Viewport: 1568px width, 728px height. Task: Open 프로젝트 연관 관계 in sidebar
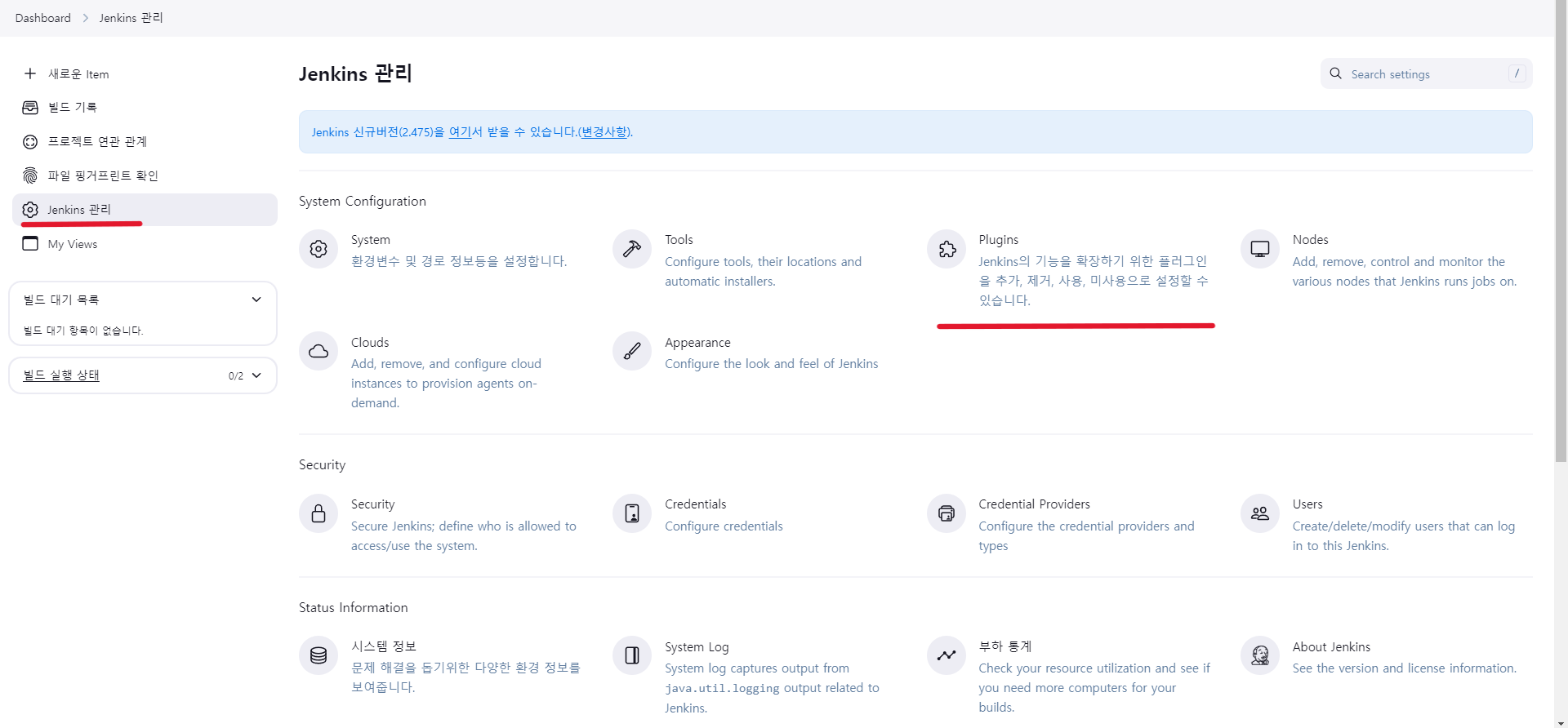(x=145, y=142)
